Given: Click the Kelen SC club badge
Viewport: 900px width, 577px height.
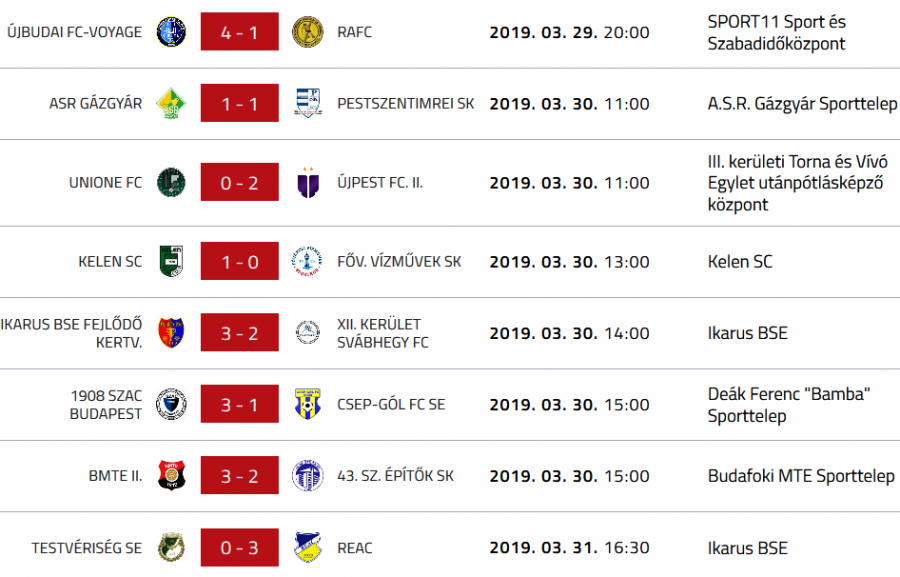Looking at the screenshot, I should tap(171, 262).
